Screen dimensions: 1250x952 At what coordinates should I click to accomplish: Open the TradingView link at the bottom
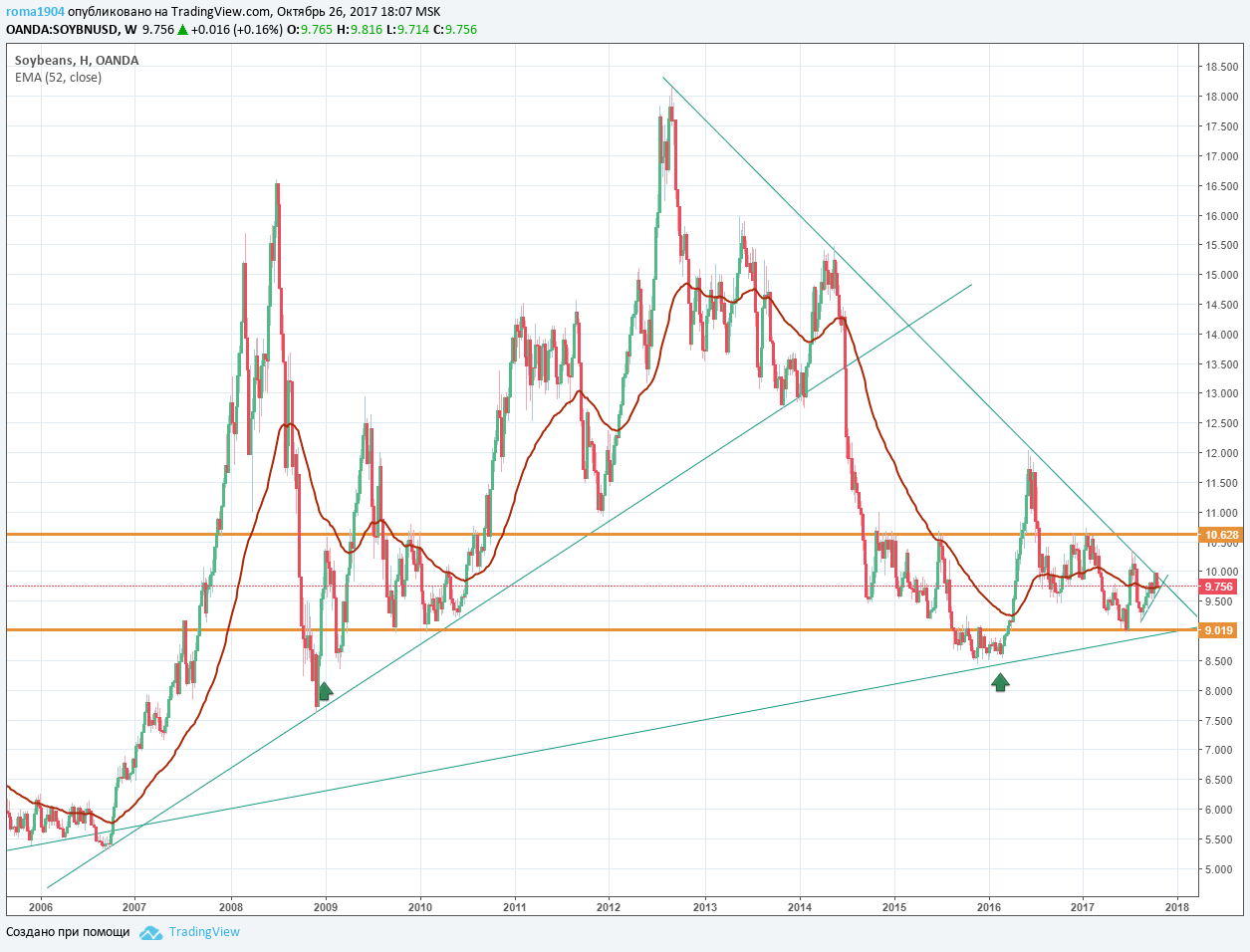pyautogui.click(x=204, y=932)
